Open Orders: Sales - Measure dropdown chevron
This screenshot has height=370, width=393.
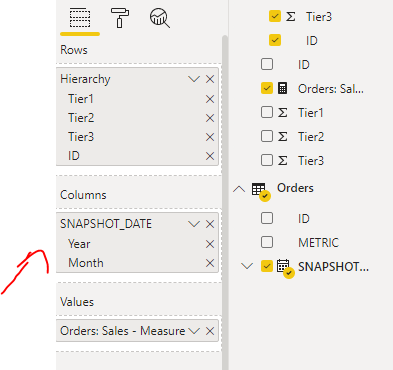point(194,331)
